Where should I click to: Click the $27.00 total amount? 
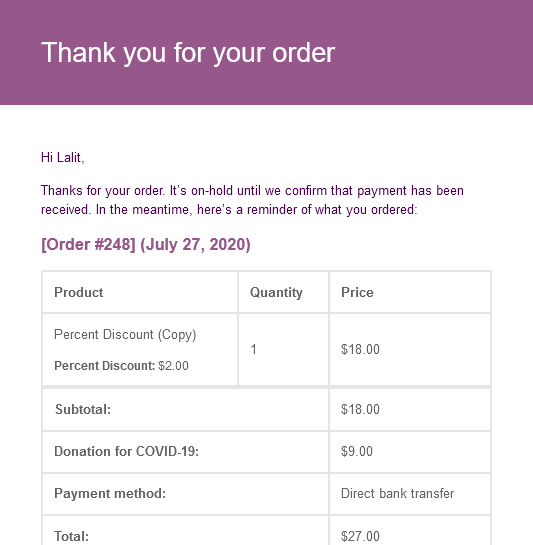click(x=360, y=536)
